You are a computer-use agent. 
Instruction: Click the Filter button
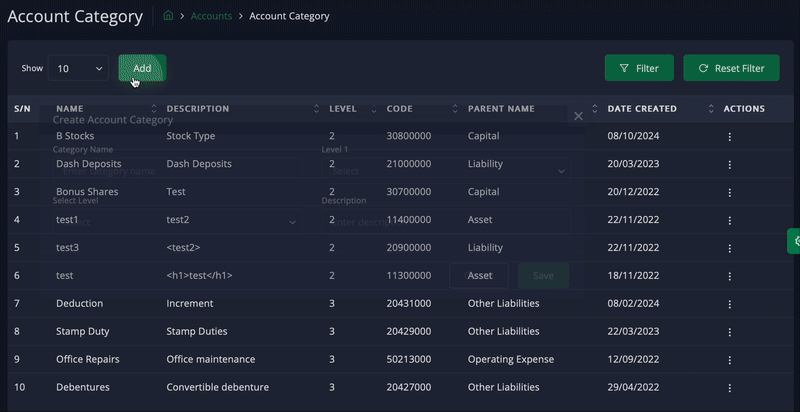(x=638, y=68)
